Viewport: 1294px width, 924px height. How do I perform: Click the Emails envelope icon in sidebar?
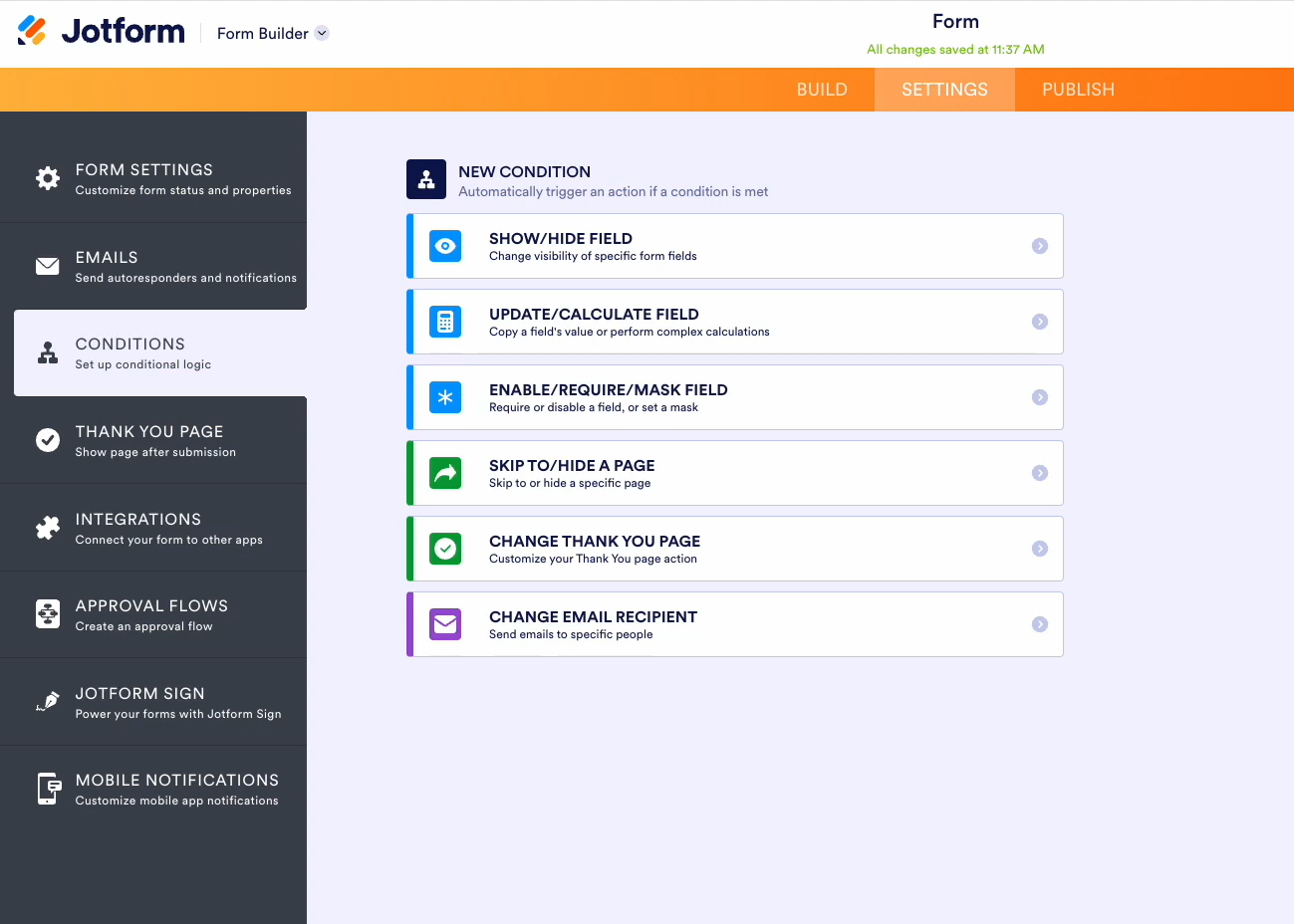[x=48, y=266]
